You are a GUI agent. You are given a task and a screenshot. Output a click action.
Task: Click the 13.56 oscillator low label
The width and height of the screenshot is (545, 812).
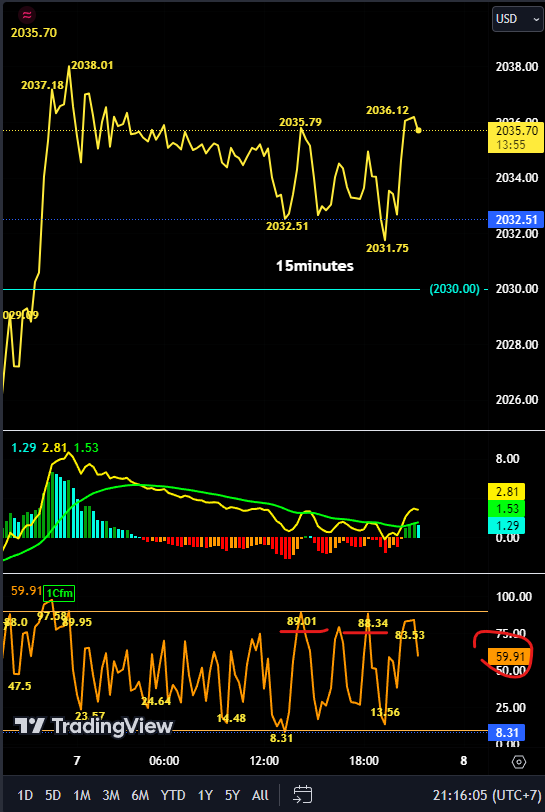tap(385, 712)
